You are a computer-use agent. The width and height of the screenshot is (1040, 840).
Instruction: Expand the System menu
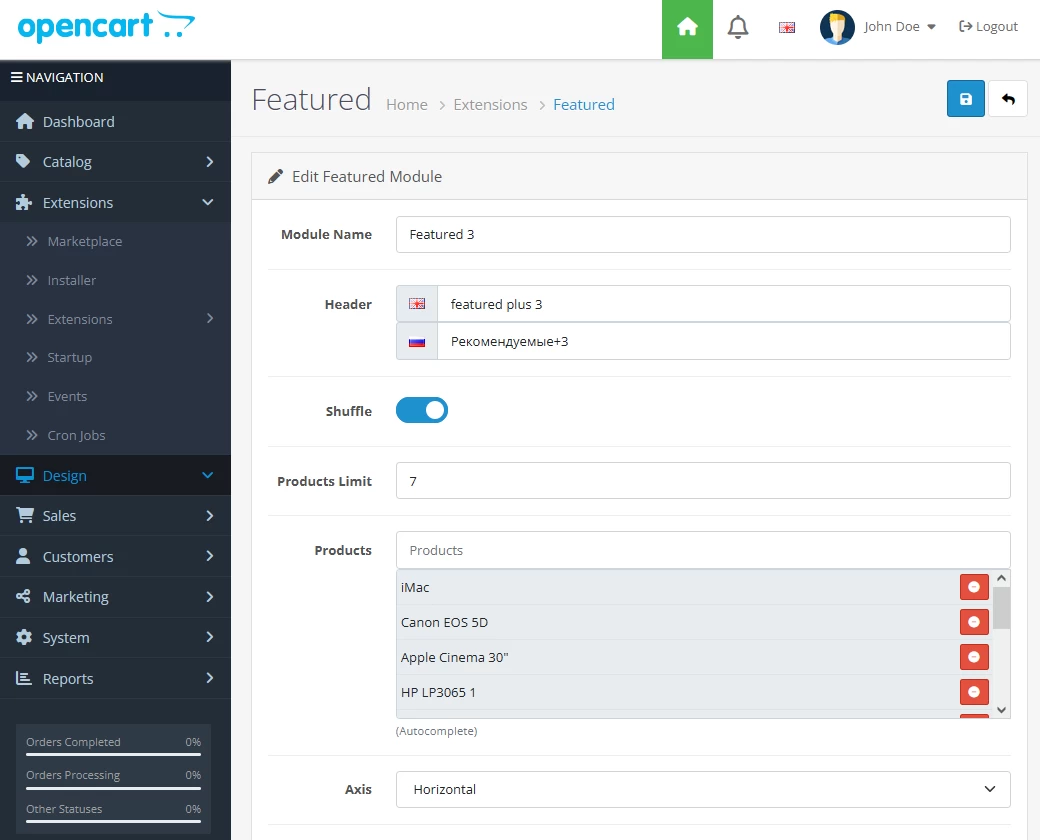115,638
